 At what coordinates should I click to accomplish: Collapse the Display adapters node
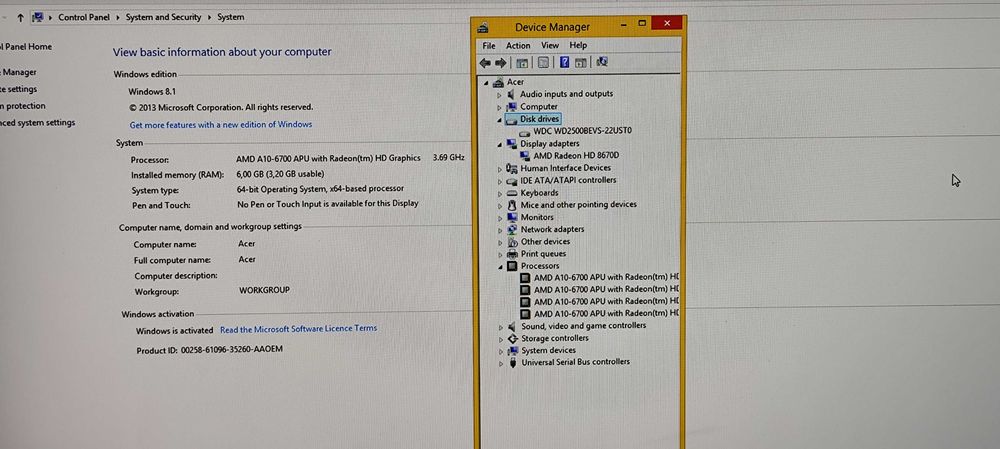click(500, 144)
